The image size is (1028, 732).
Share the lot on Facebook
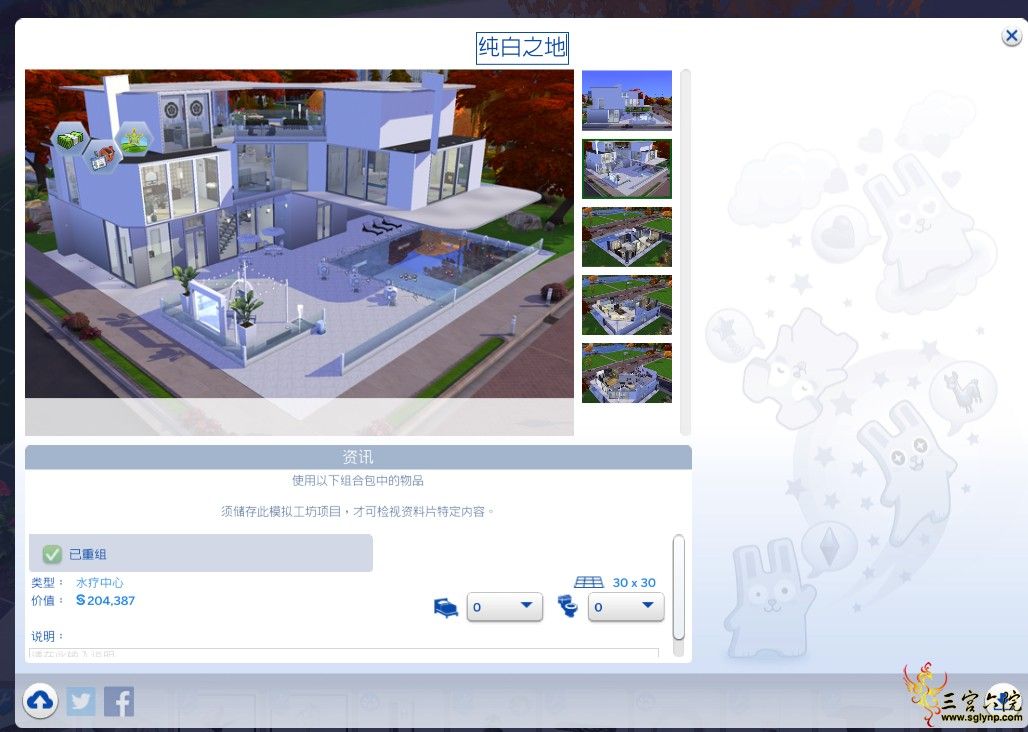[119, 702]
